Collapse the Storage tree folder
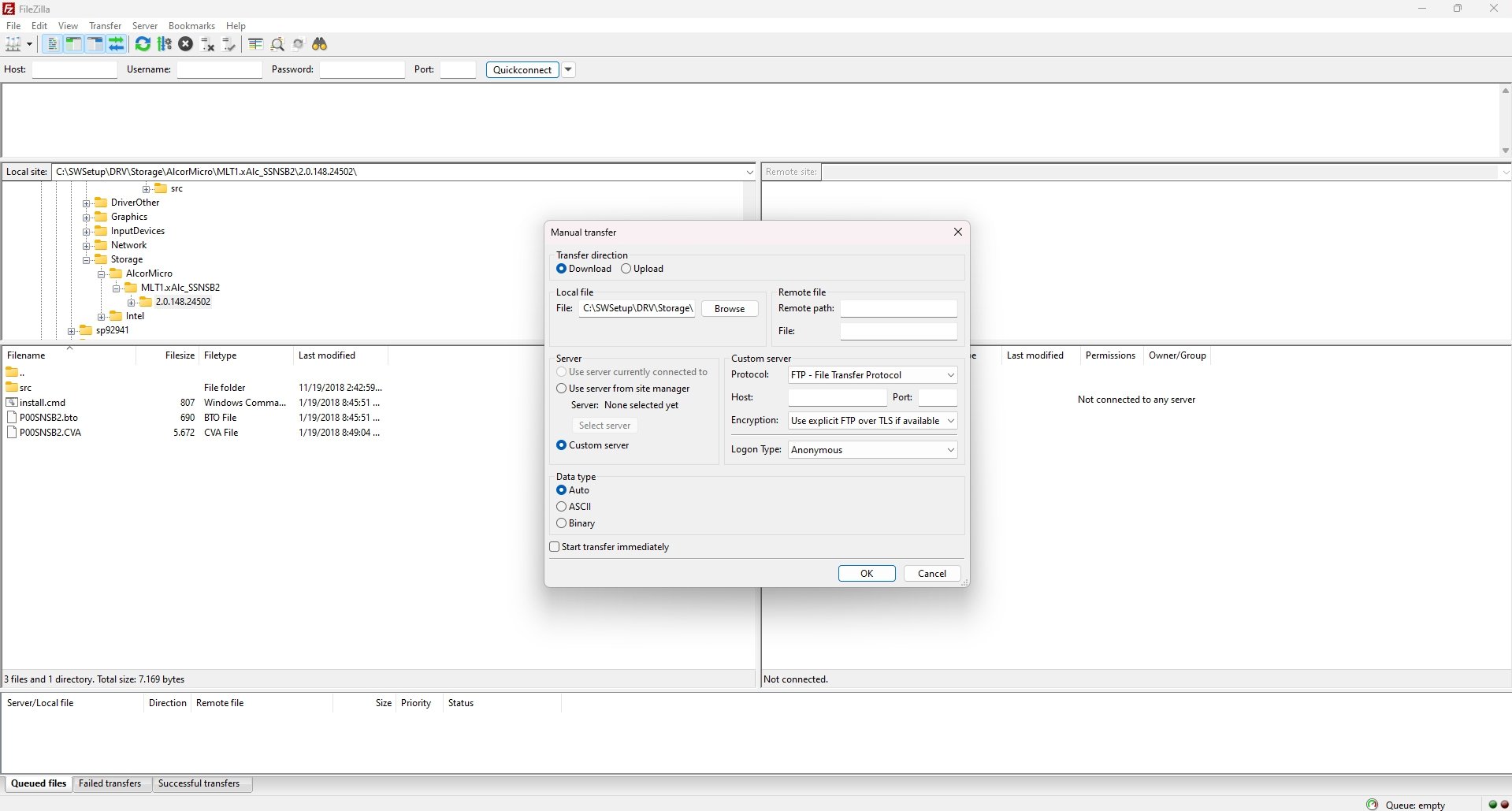The height and width of the screenshot is (811, 1512). pyautogui.click(x=87, y=259)
